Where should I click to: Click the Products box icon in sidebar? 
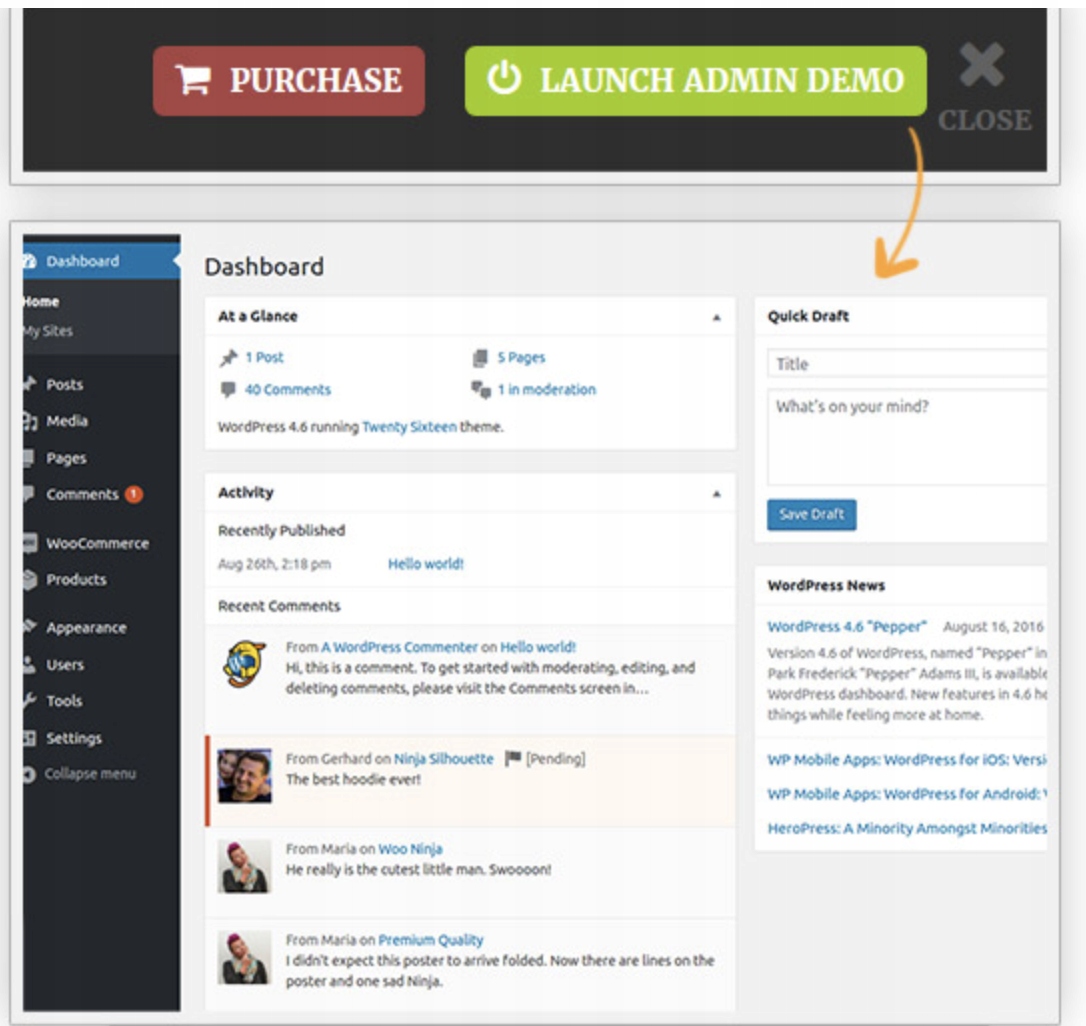pos(29,580)
